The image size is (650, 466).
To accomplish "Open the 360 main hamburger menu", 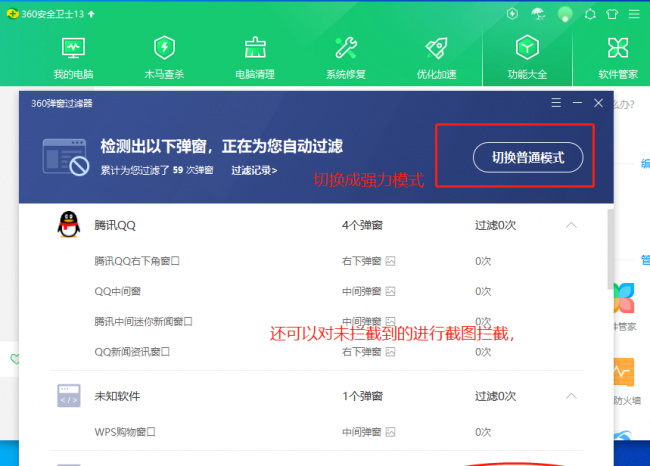I will point(634,15).
